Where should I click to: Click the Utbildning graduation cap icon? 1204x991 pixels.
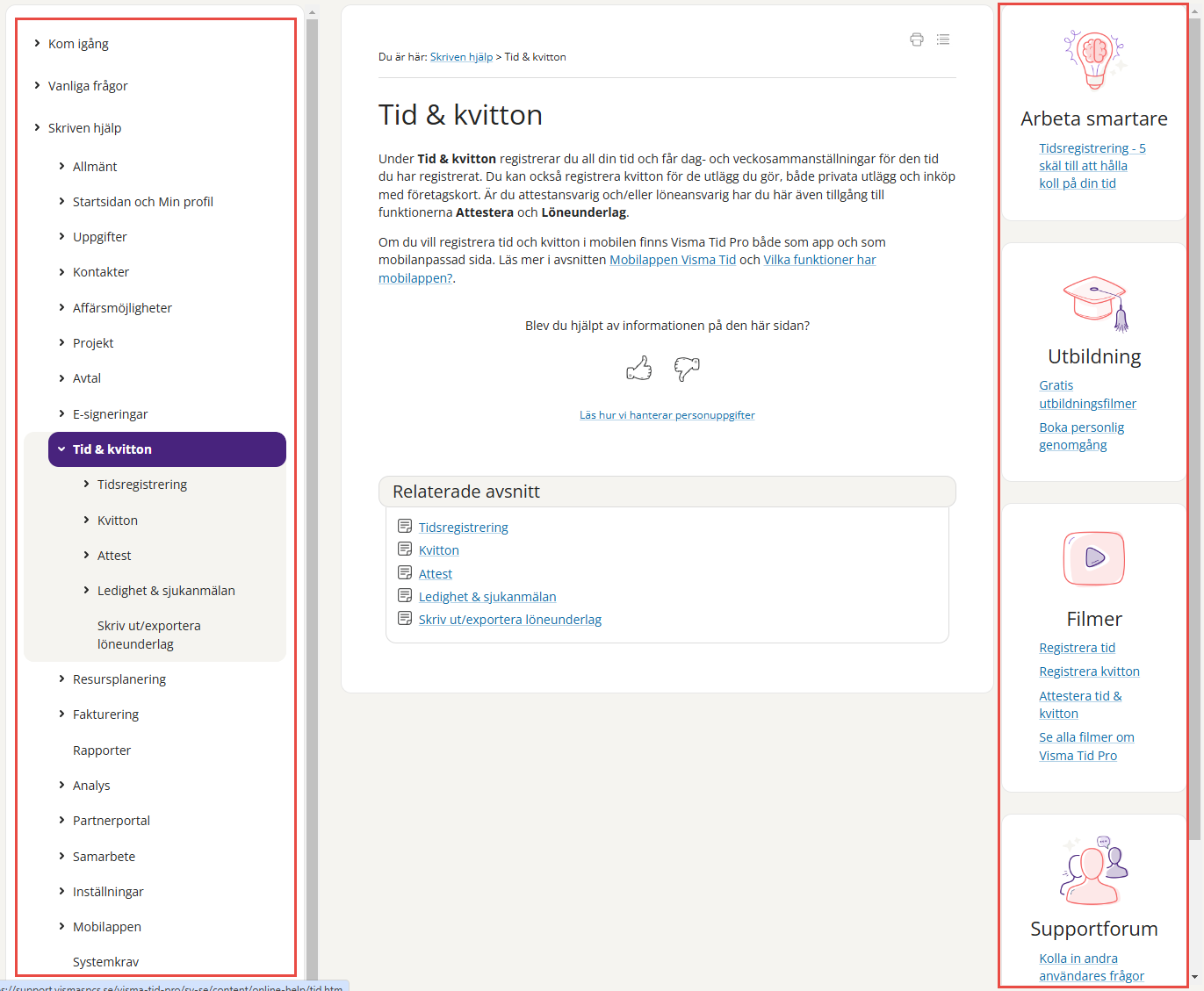[x=1095, y=303]
